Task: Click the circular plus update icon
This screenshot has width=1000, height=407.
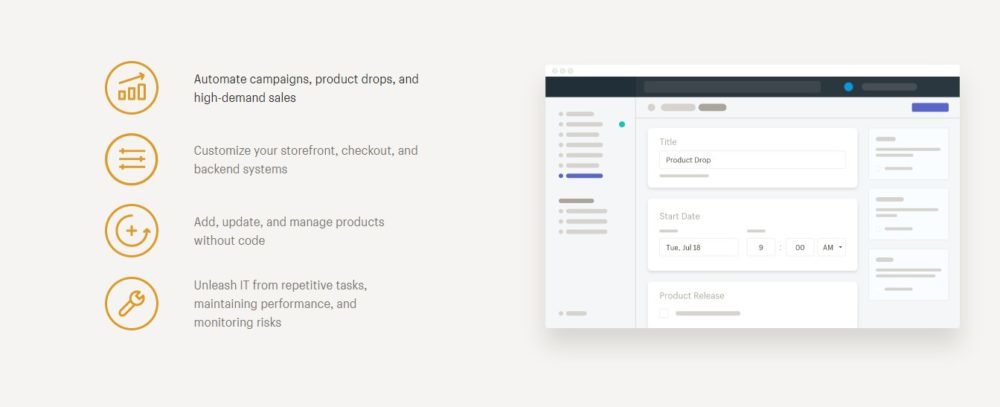Action: click(131, 231)
